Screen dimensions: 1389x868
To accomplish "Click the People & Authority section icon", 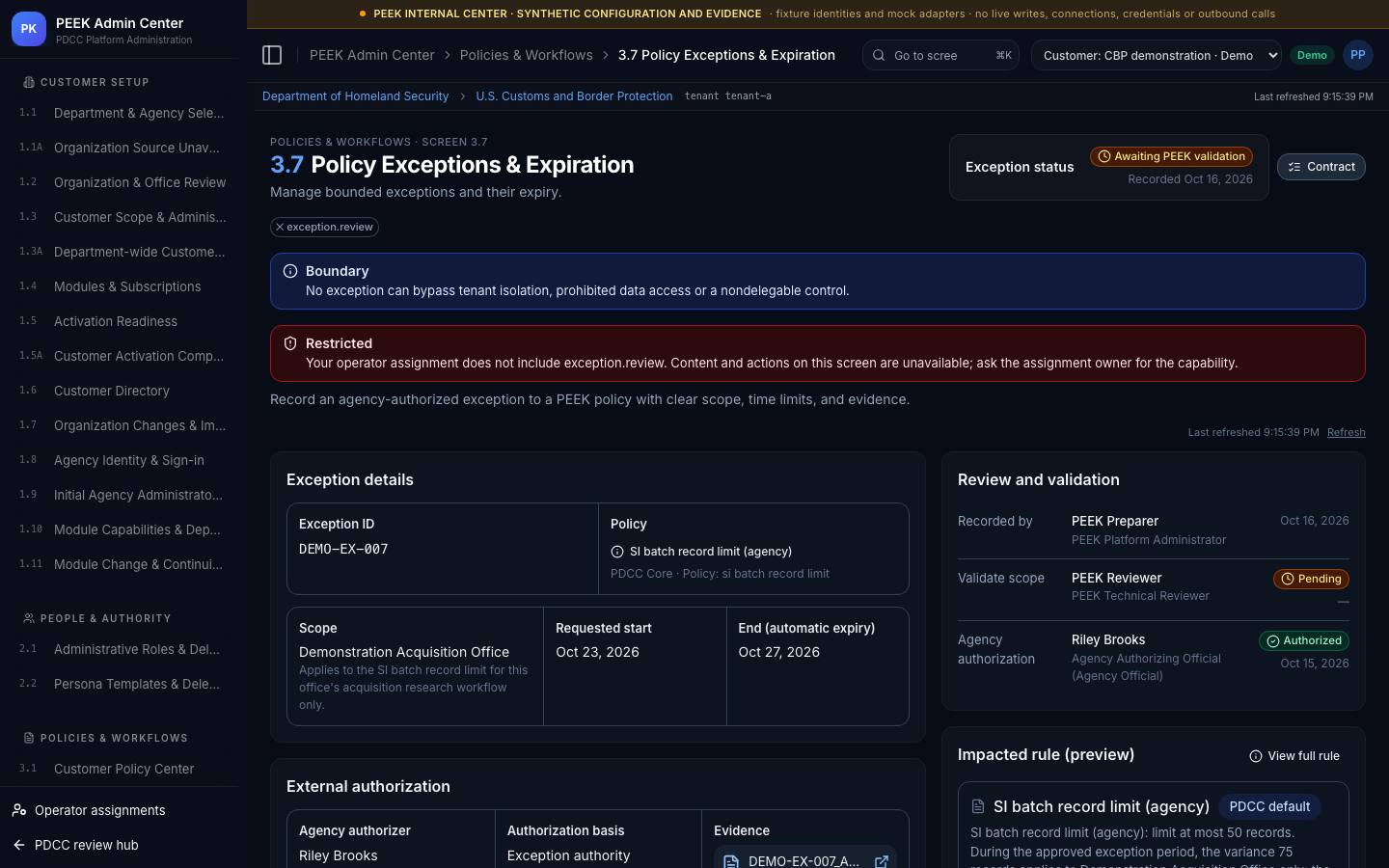I will coord(29,618).
